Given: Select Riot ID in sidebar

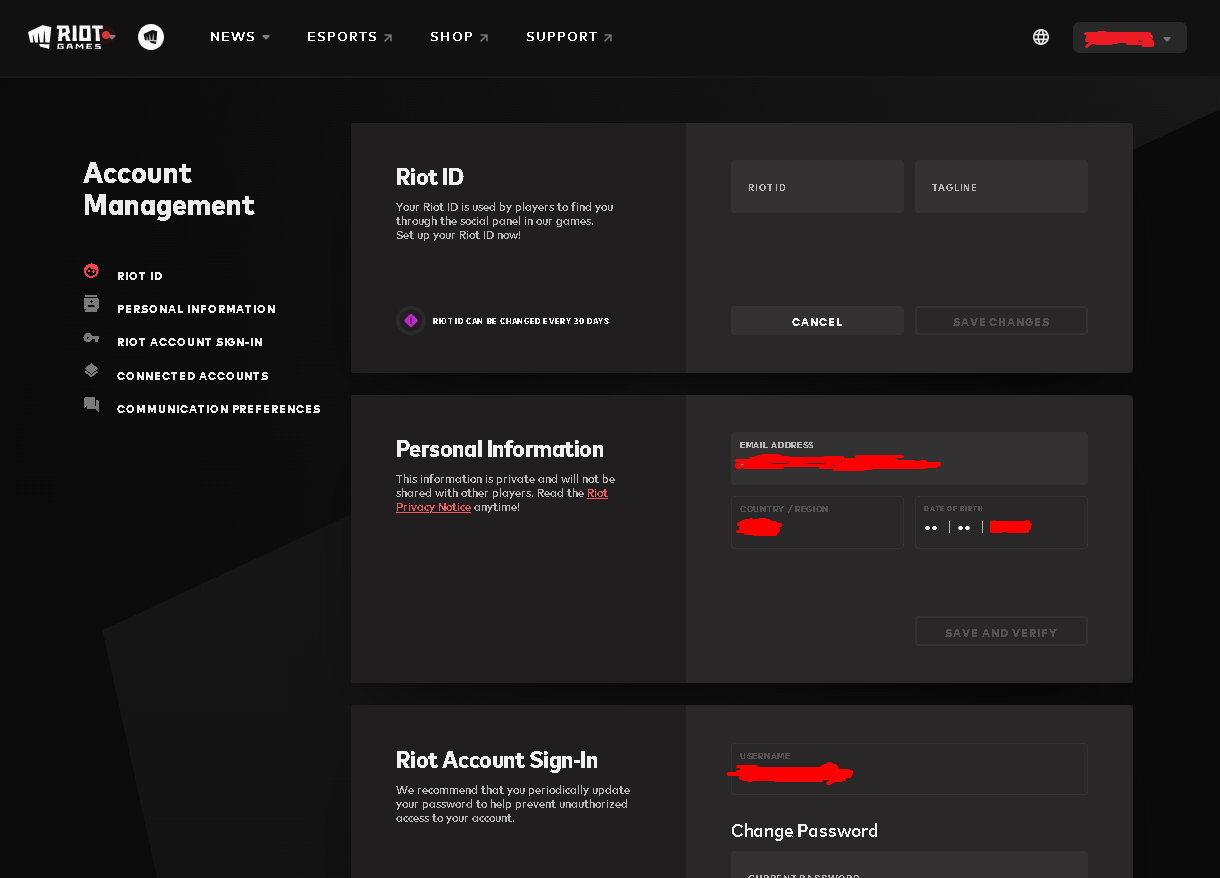Looking at the screenshot, I should pyautogui.click(x=140, y=276).
